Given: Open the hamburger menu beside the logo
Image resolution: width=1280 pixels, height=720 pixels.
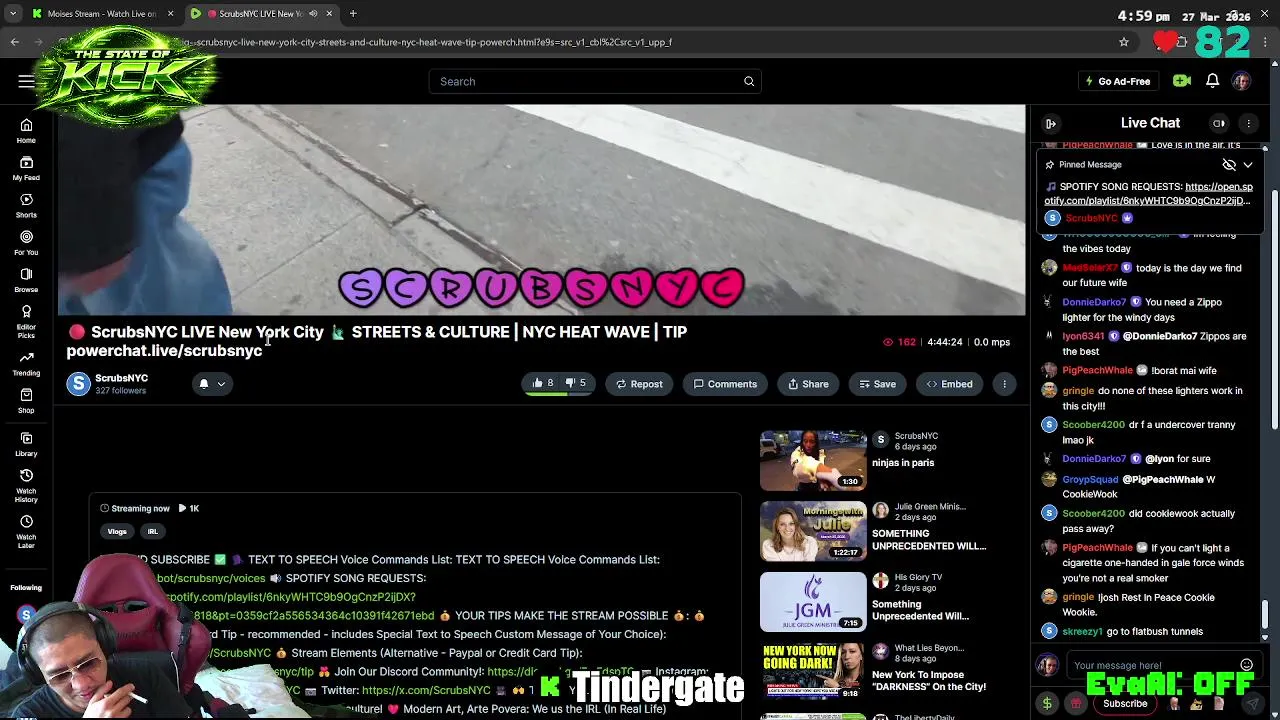Looking at the screenshot, I should 26,81.
